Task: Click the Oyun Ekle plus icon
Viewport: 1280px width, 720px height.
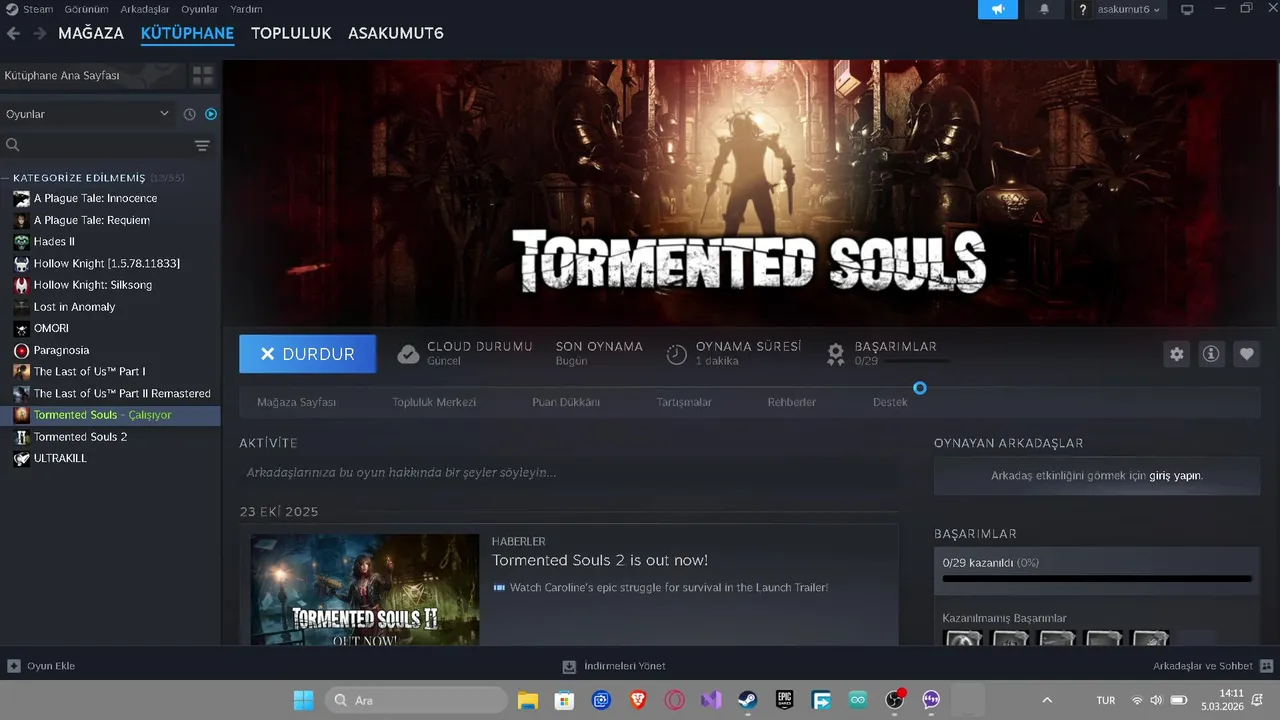Action: [14, 666]
